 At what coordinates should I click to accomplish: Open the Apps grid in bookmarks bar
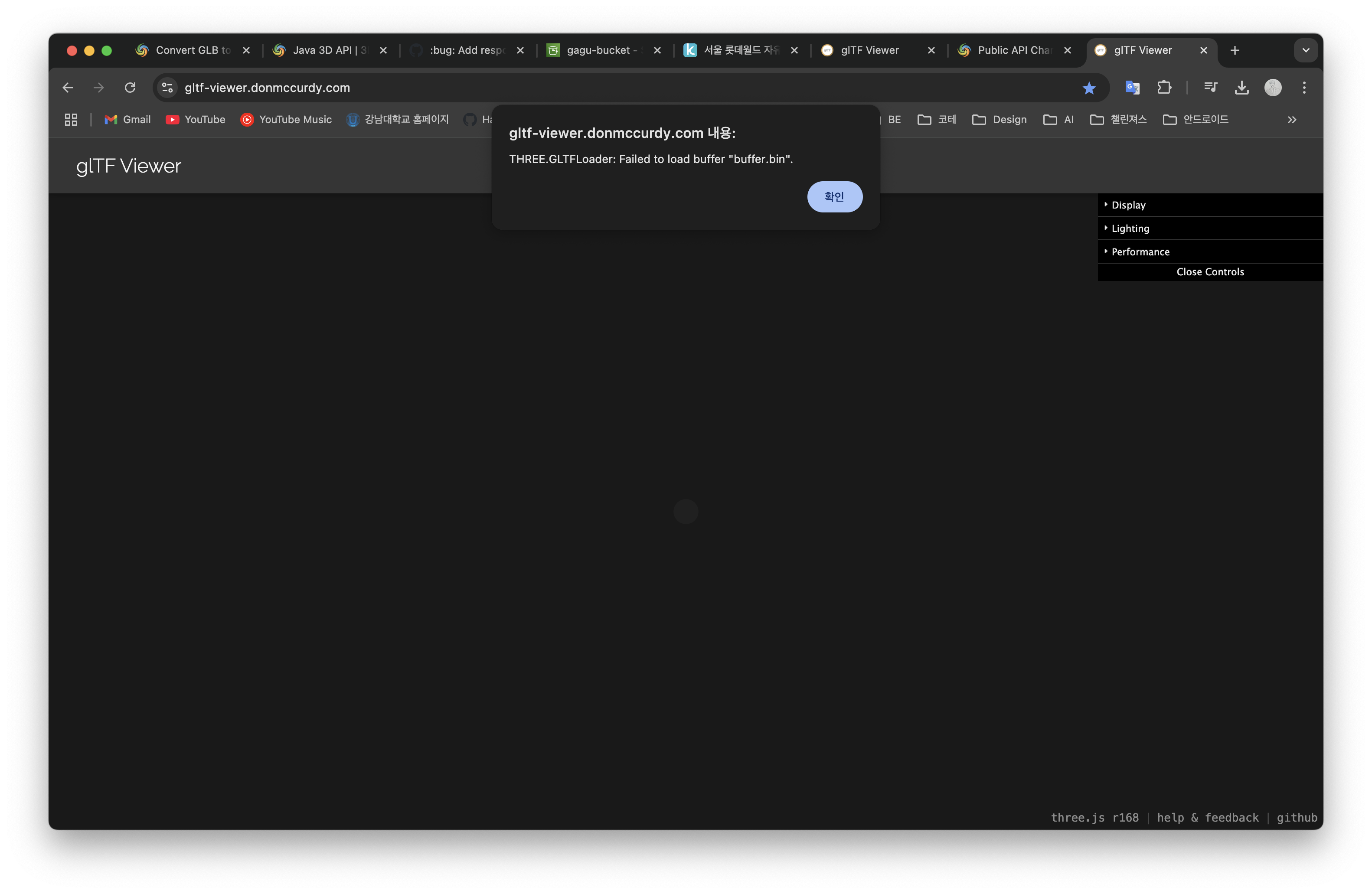click(71, 119)
